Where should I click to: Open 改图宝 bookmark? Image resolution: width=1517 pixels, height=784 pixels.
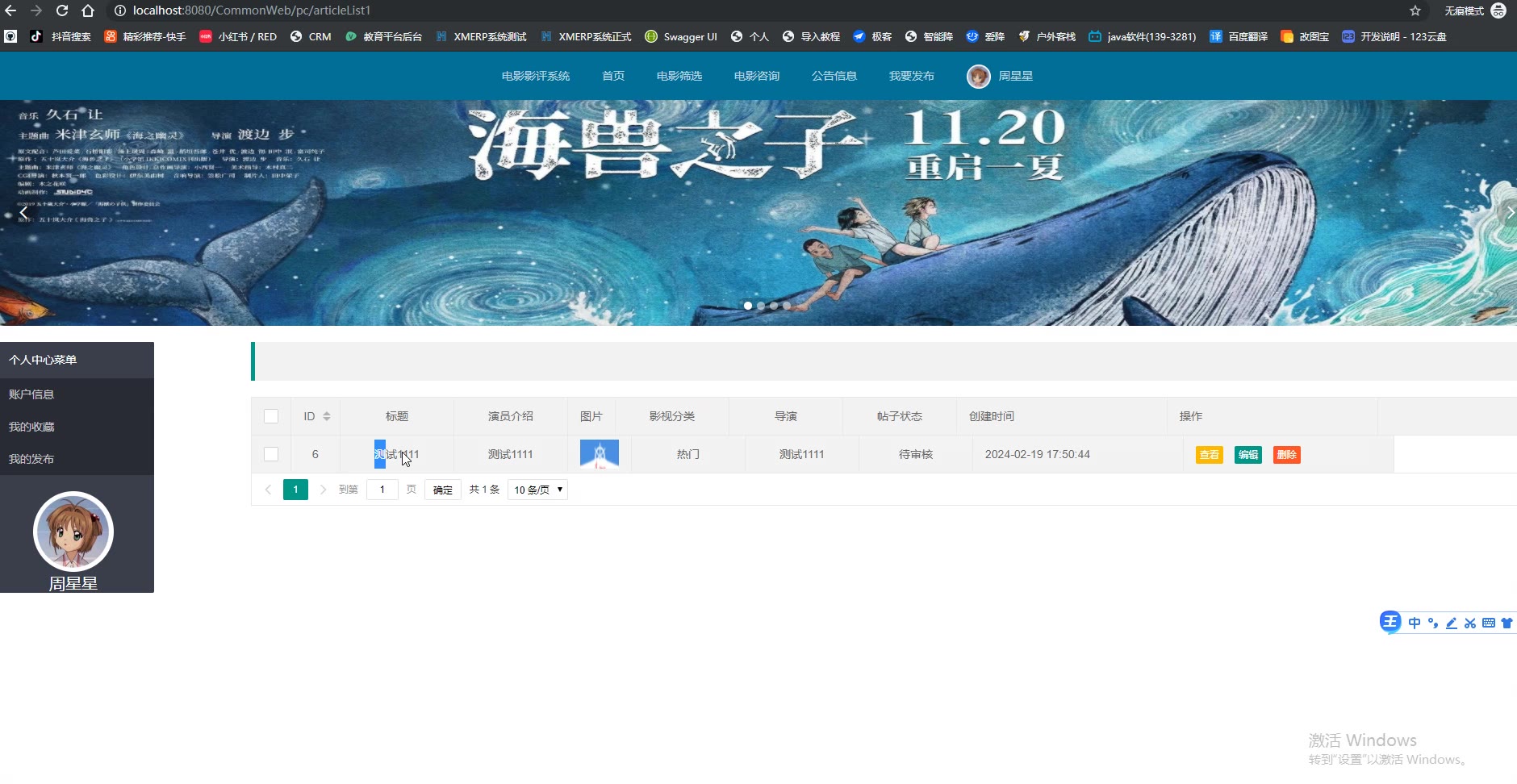[x=1305, y=36]
